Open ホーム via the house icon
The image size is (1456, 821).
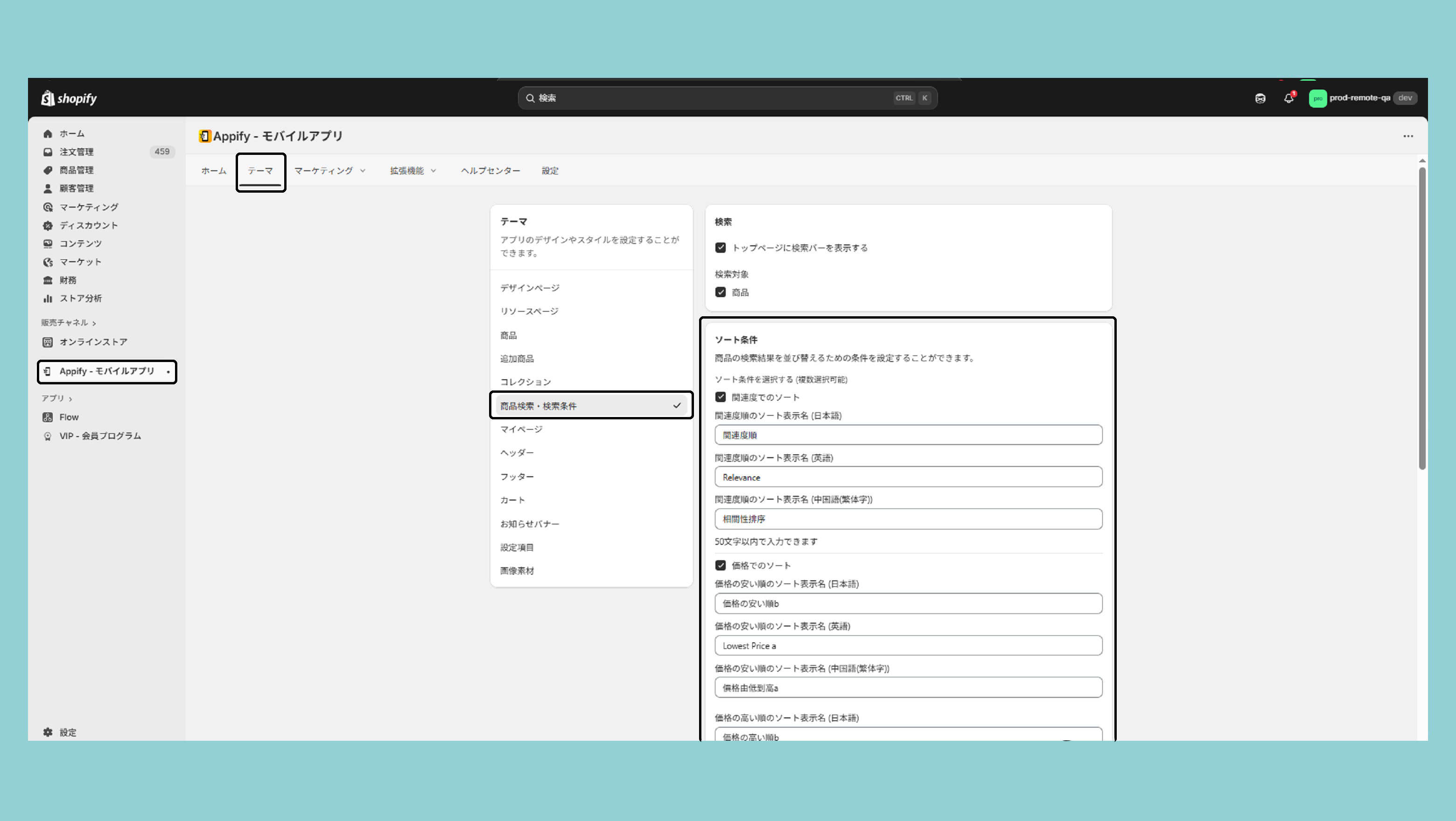48,134
